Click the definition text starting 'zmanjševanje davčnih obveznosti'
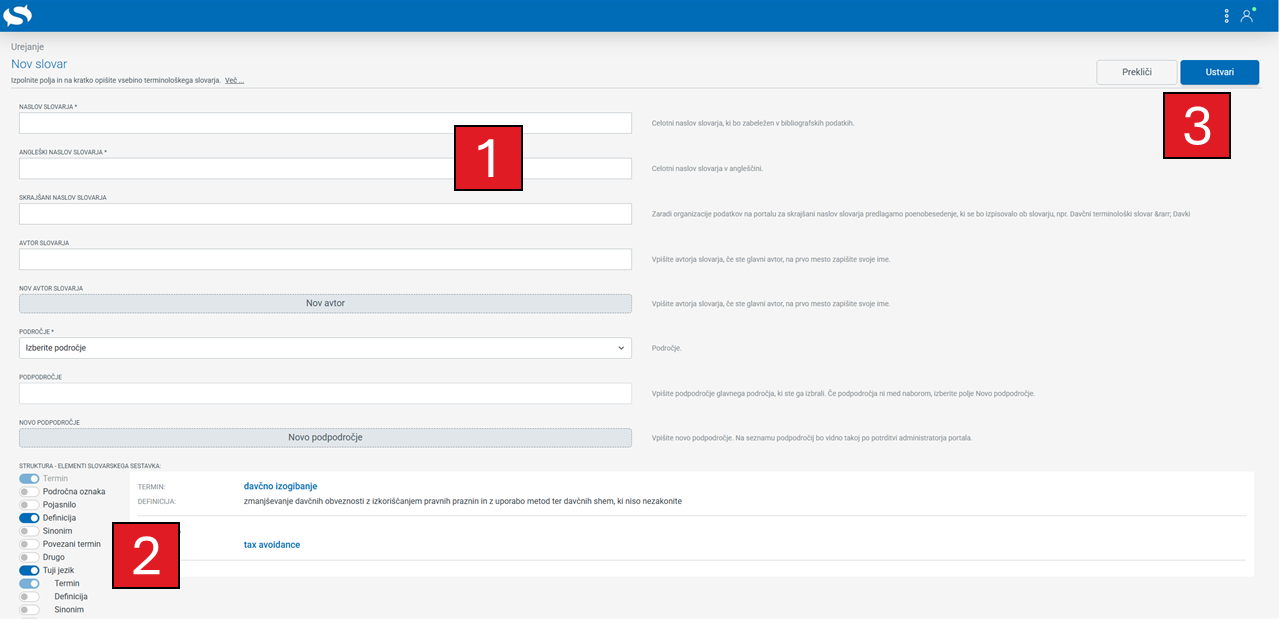 (462, 501)
